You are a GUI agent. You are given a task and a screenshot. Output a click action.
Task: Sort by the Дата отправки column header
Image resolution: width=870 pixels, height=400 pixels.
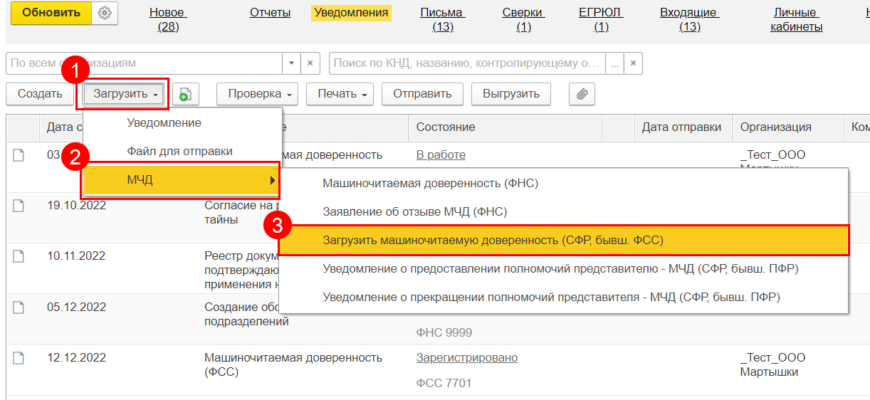click(683, 127)
